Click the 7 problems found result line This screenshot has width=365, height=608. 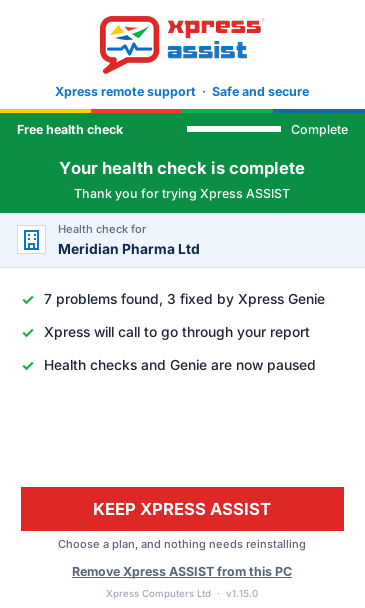point(185,299)
